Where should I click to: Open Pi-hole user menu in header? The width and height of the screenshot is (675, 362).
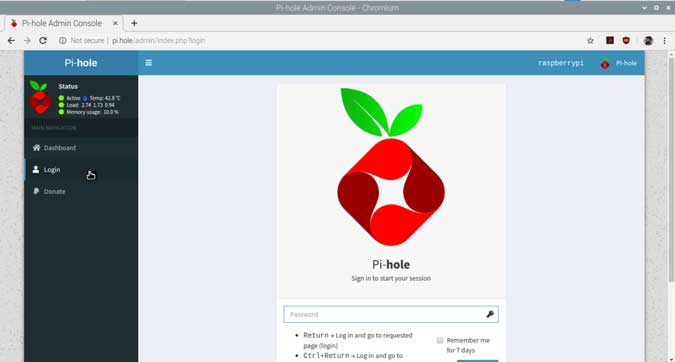pos(618,63)
